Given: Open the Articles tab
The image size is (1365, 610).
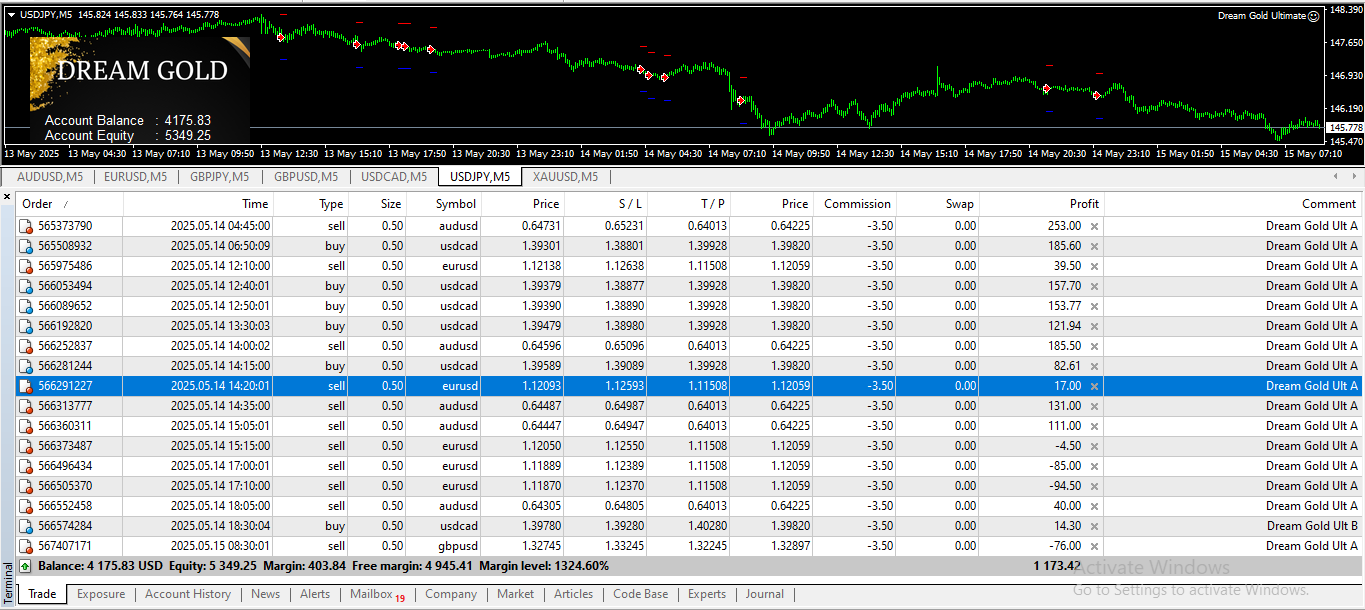Looking at the screenshot, I should pyautogui.click(x=573, y=594).
